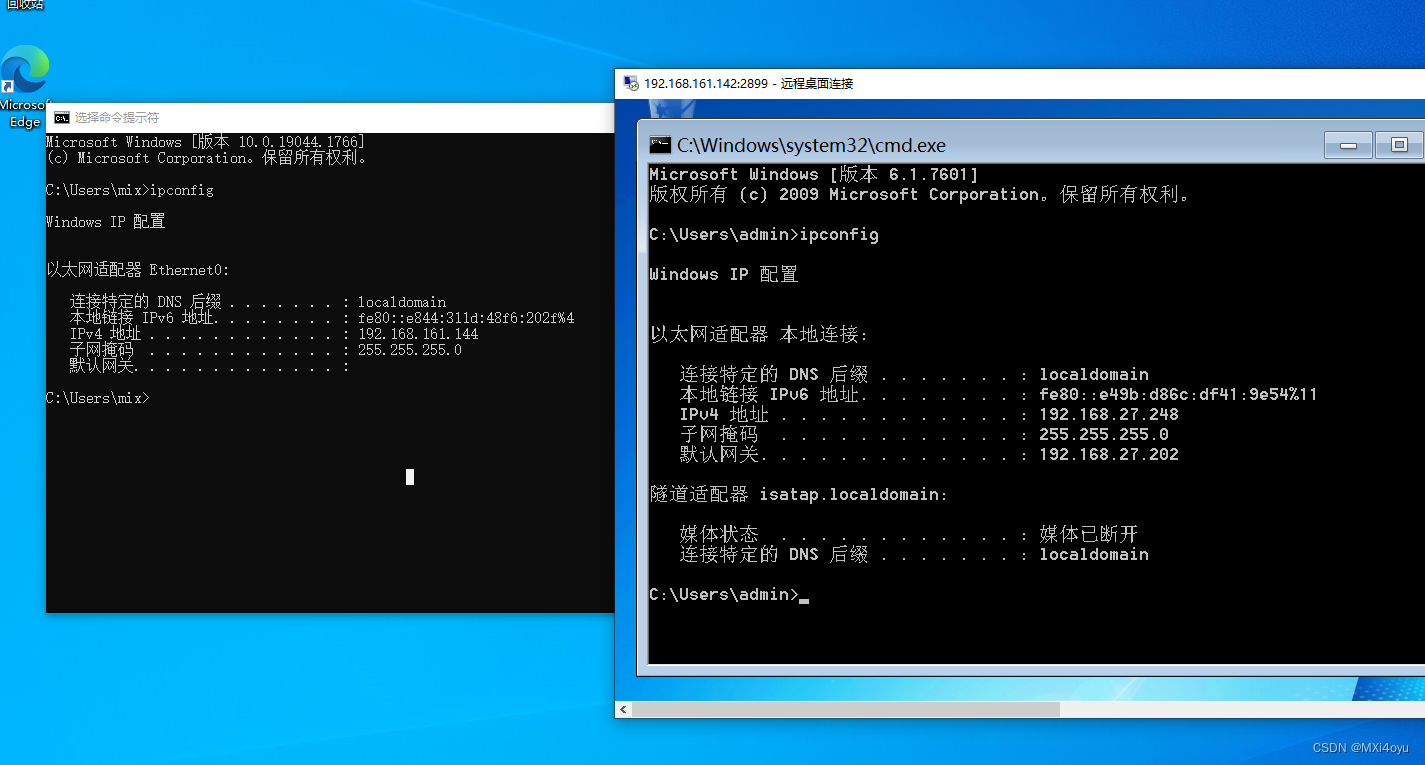
Task: Click the local IPv6 address fe80::e844:311d:48f6:202f%4
Action: click(466, 318)
